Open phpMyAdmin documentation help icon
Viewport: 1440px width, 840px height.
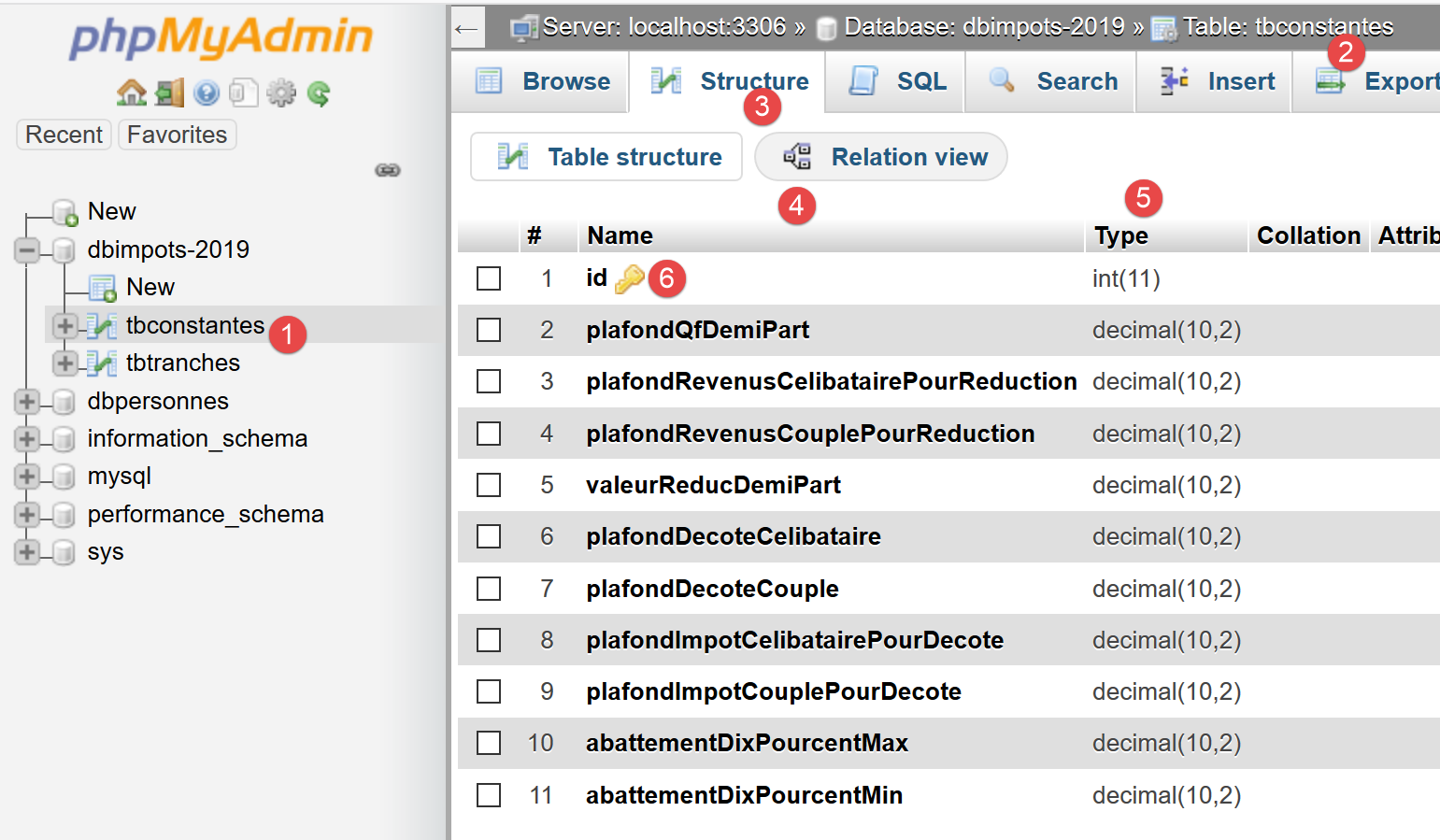(x=207, y=93)
